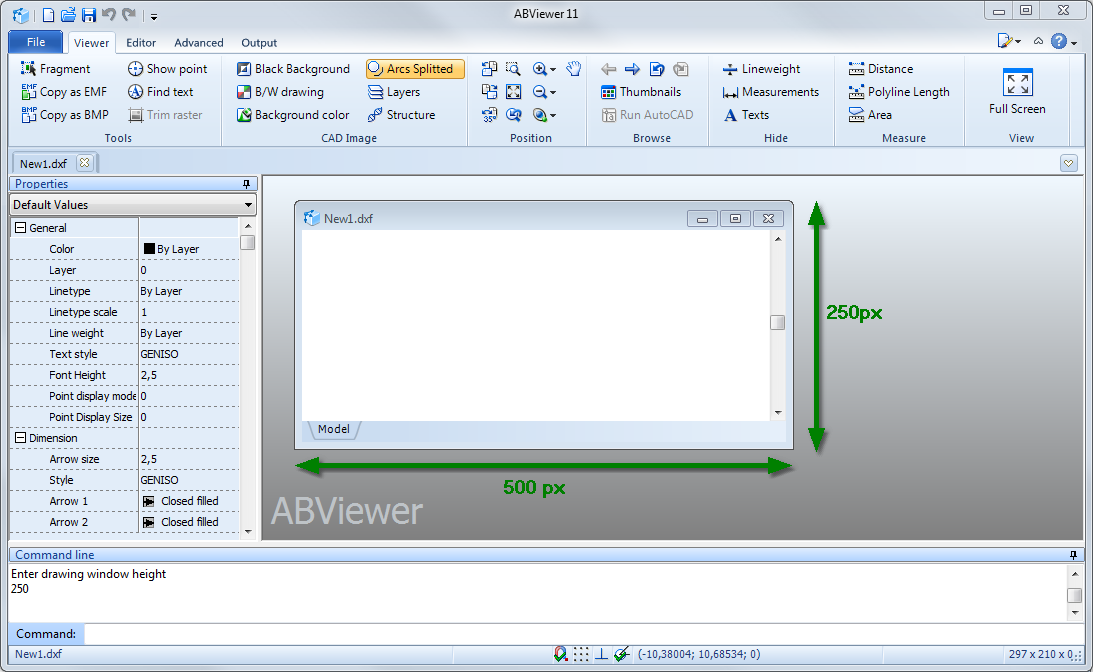This screenshot has width=1093, height=672.
Task: Open Customize Quick Access Toolbar dropdown
Action: [x=153, y=16]
